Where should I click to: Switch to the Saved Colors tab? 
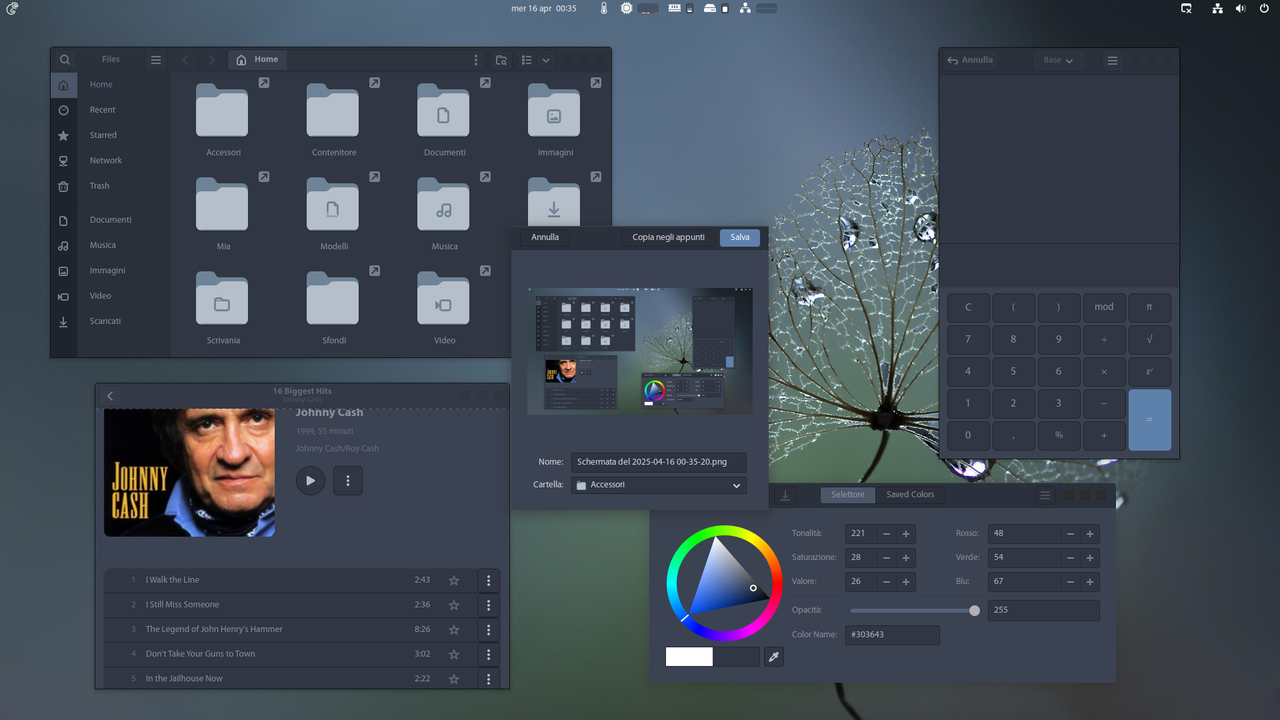coord(910,494)
